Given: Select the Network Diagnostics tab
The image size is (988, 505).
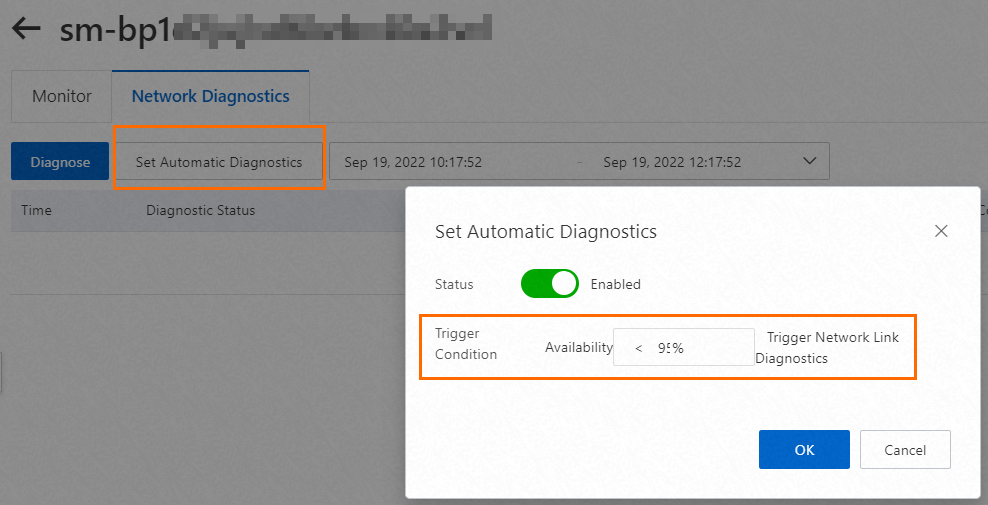Looking at the screenshot, I should pyautogui.click(x=210, y=97).
